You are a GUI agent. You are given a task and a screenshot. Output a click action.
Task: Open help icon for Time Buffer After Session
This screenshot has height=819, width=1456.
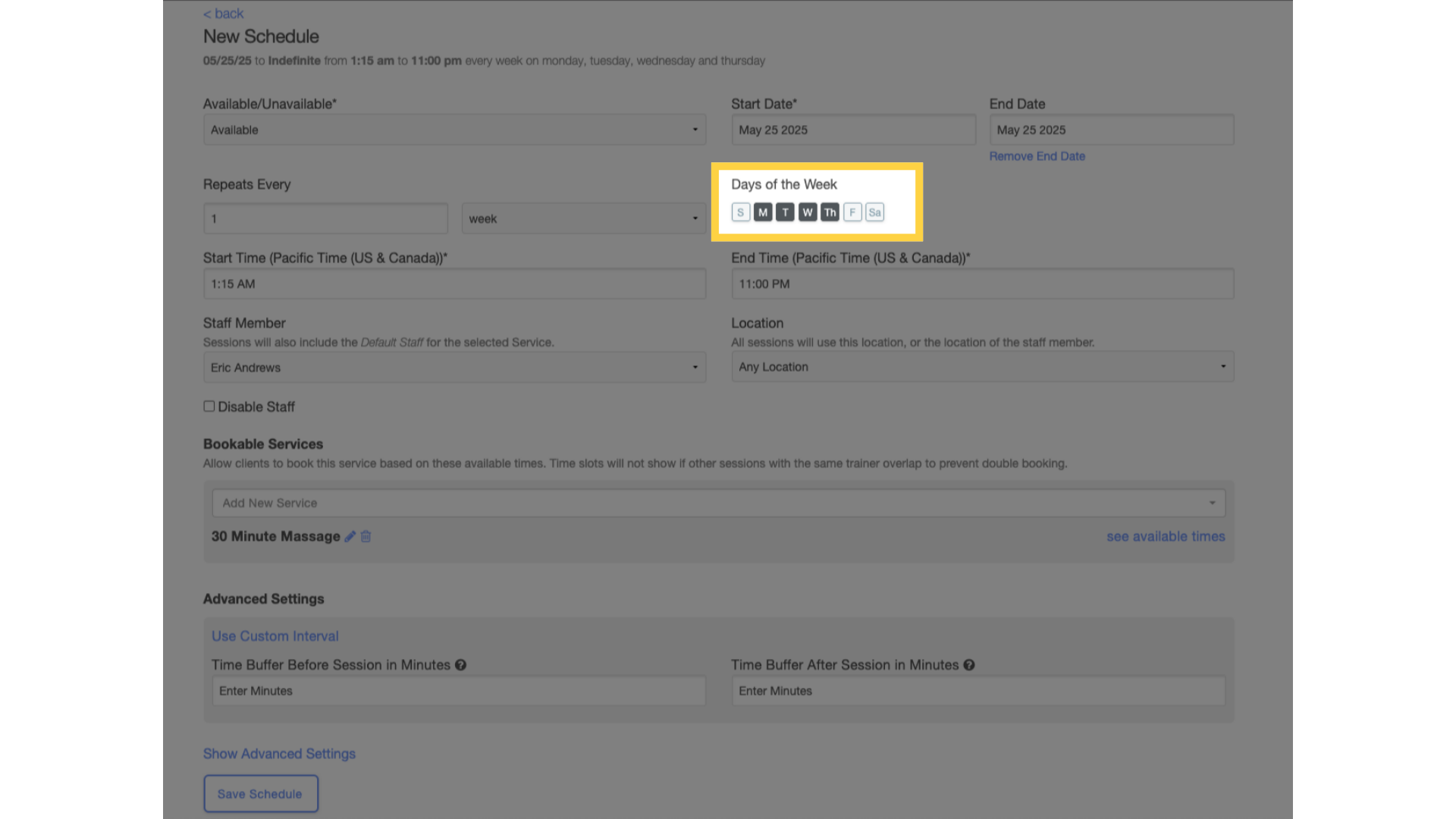pos(969,665)
